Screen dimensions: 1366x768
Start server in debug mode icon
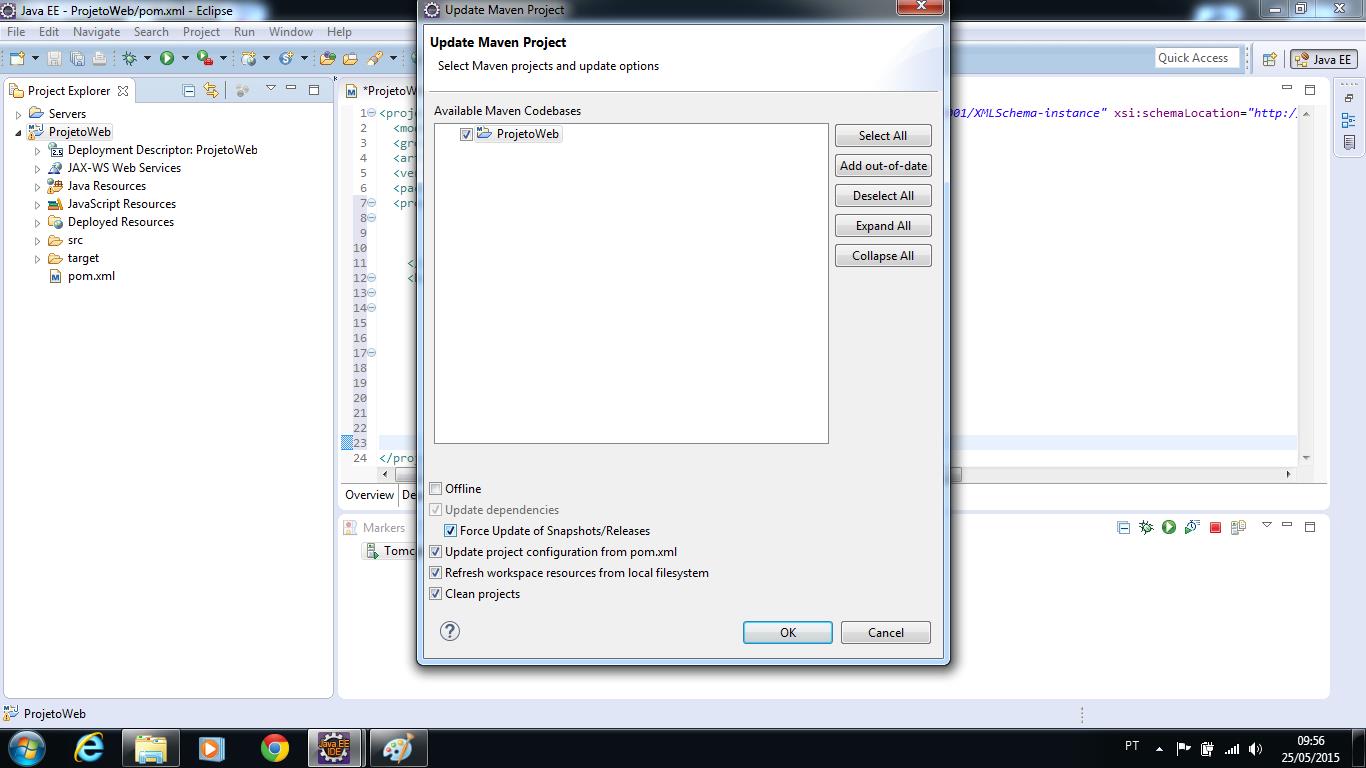(1146, 527)
